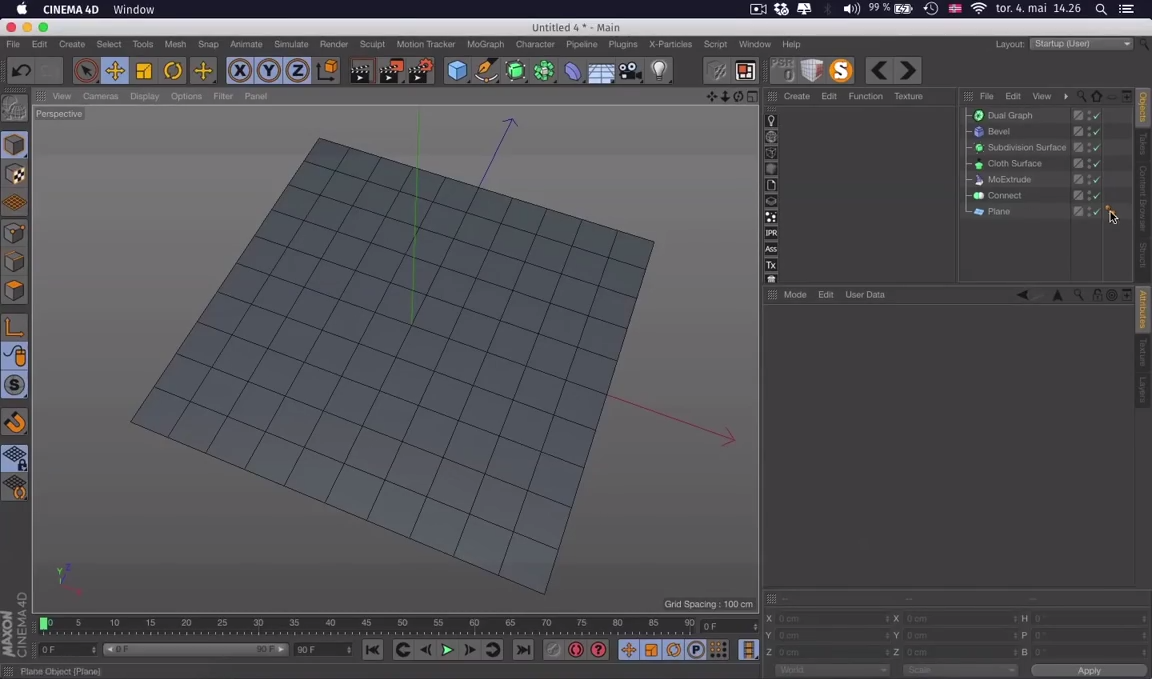Click the back arrow toolbar icon
This screenshot has width=1152, height=679.
tap(879, 71)
